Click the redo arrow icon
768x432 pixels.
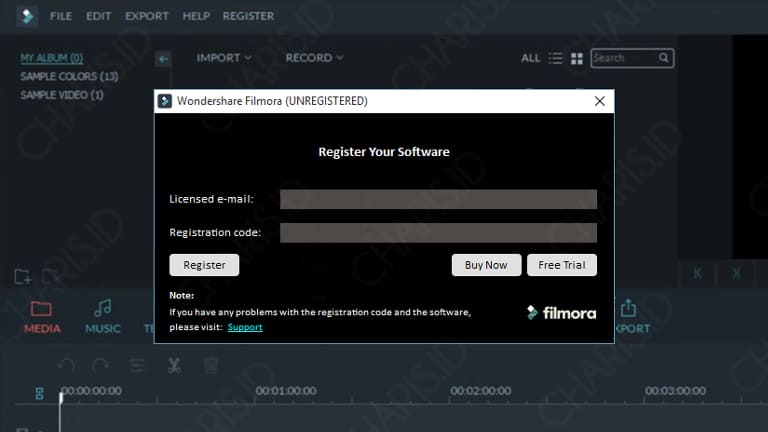(x=100, y=366)
